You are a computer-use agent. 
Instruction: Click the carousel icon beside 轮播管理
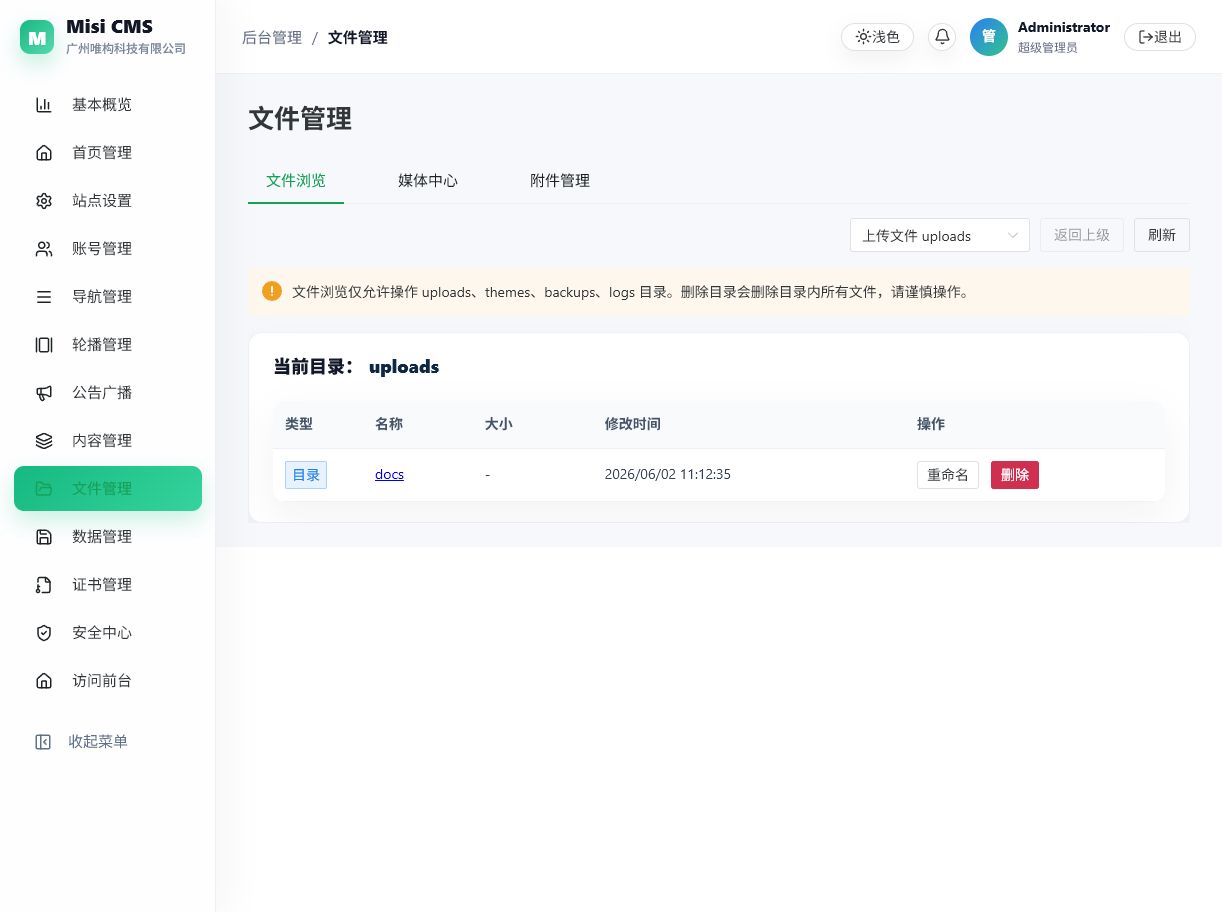coord(44,345)
